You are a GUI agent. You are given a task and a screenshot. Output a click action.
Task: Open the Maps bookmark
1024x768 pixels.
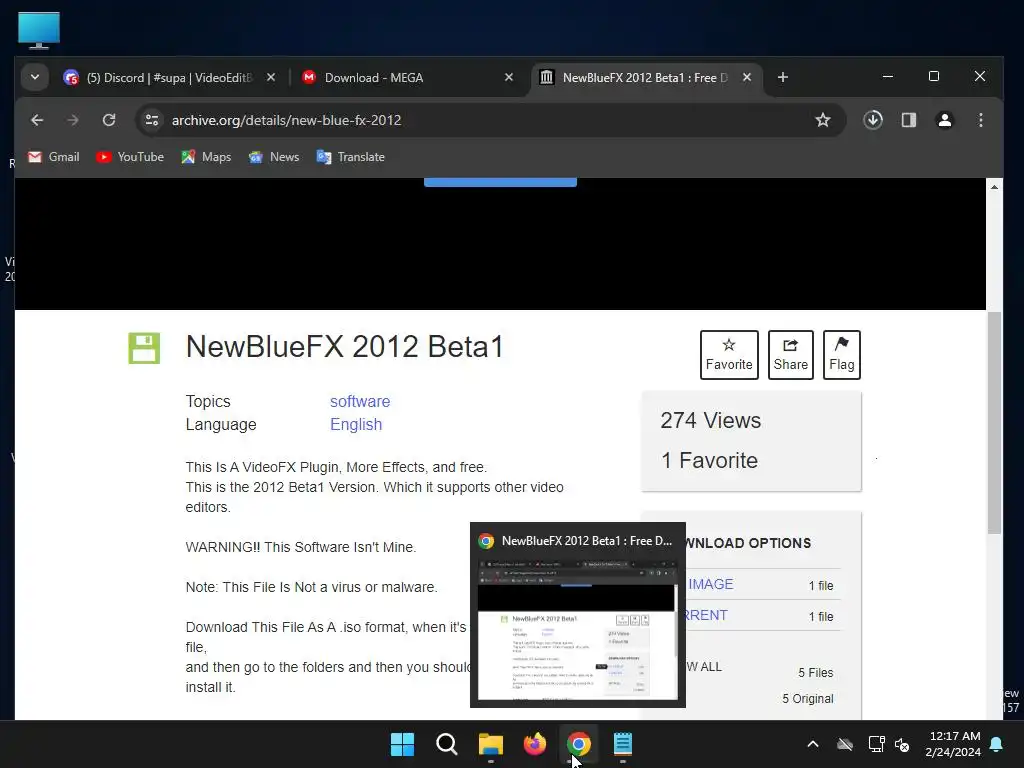pyautogui.click(x=206, y=157)
